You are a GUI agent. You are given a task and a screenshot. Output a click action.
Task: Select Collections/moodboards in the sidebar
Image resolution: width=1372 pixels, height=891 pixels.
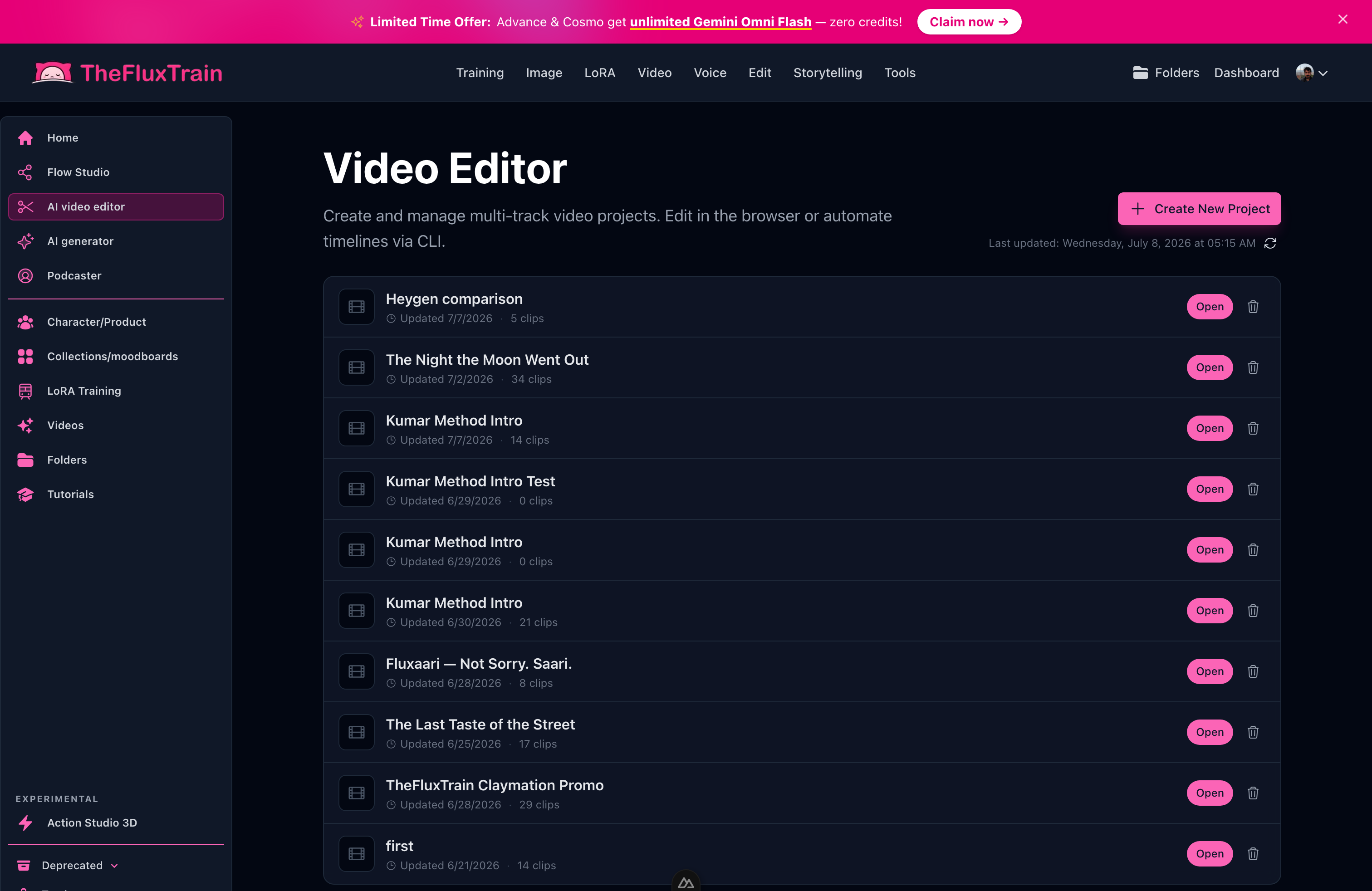point(116,356)
